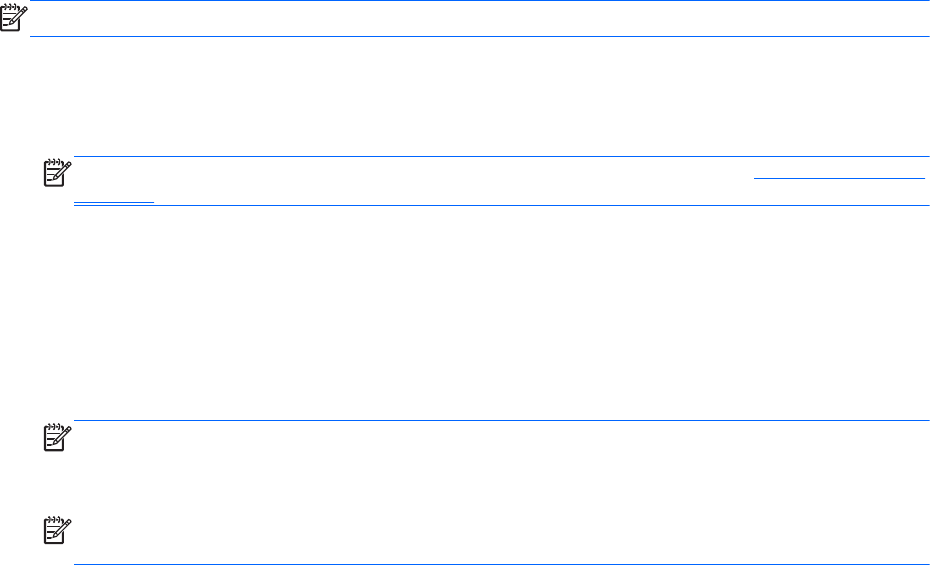Click the blue rule above the third note
Viewport: 930px width, 565px height.
pos(500,421)
